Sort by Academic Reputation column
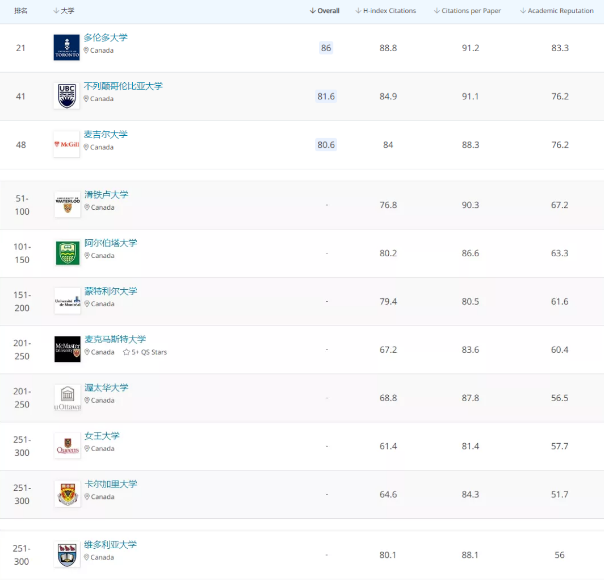Viewport: 604px width, 580px height. (x=557, y=11)
